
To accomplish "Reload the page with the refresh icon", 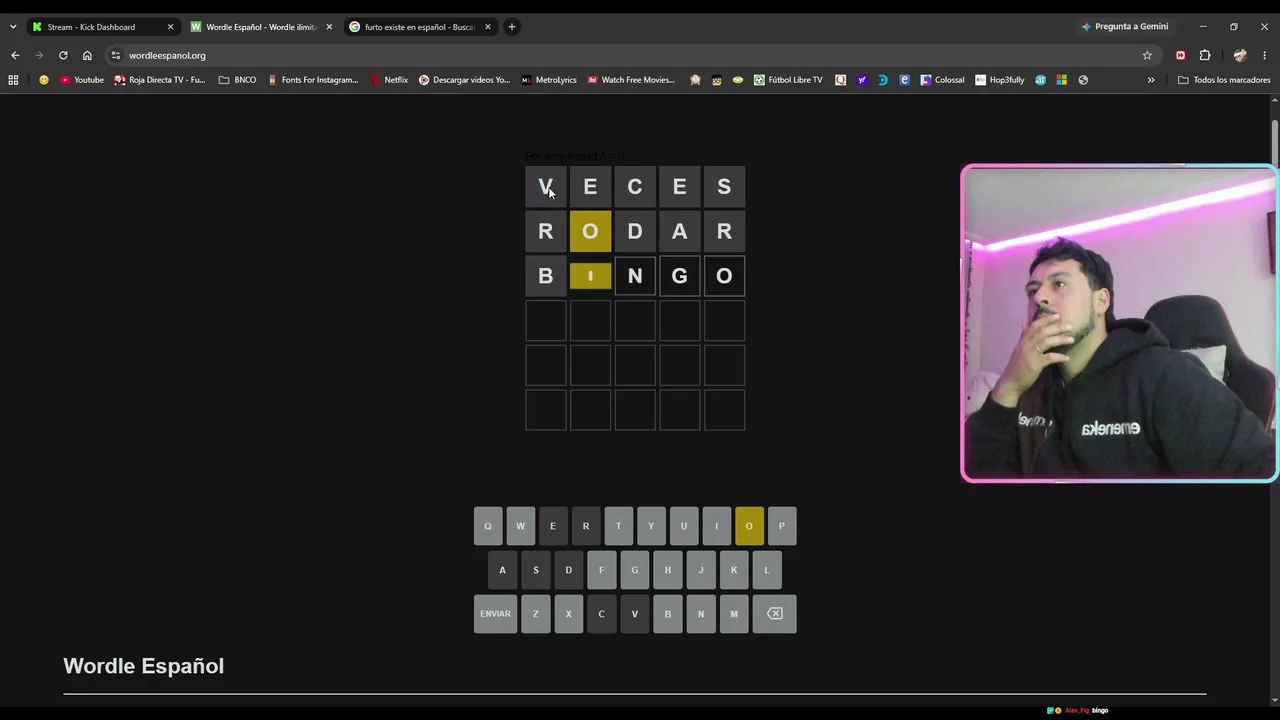I will pyautogui.click(x=63, y=55).
